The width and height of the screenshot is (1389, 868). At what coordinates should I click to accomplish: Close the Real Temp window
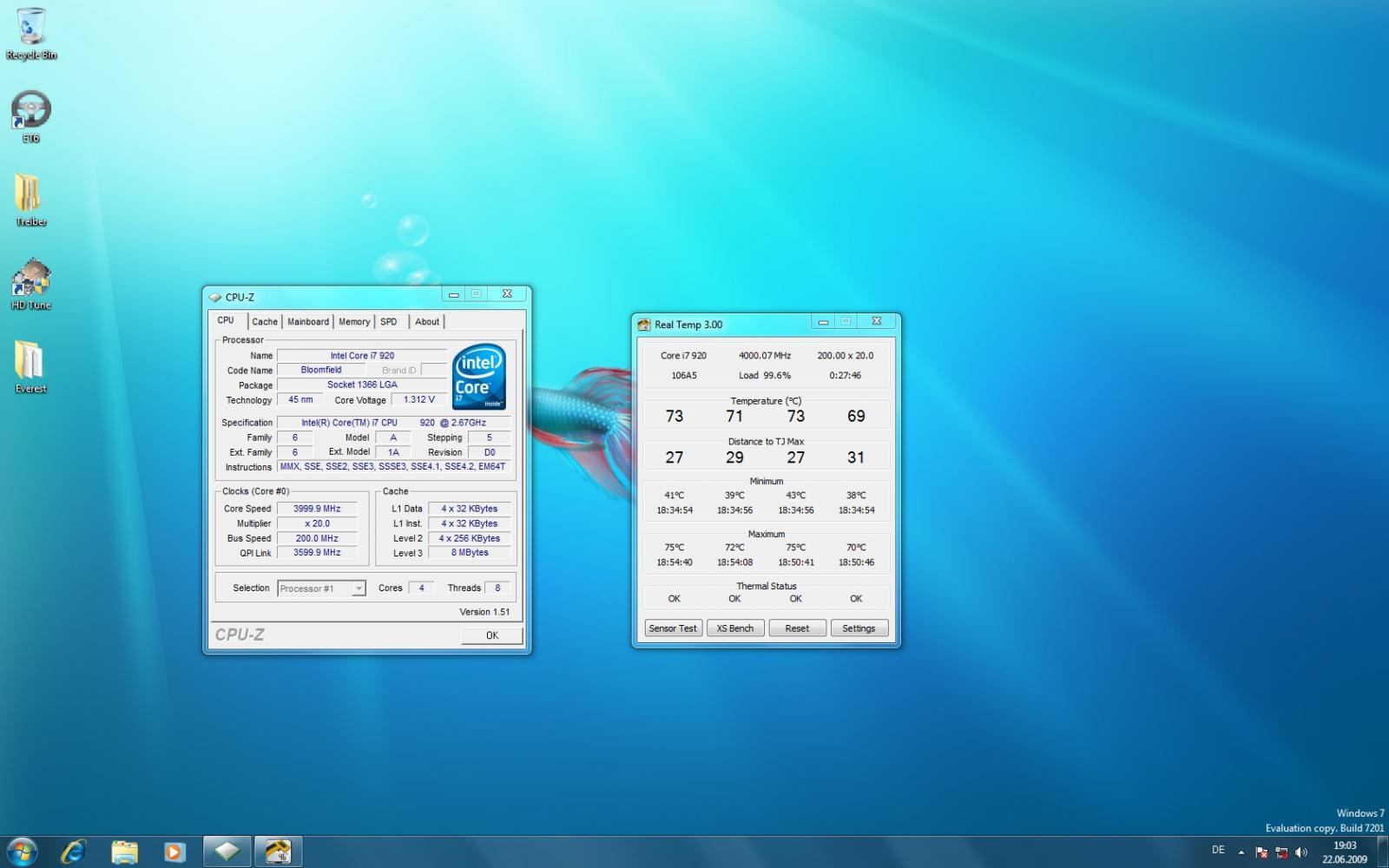pyautogui.click(x=877, y=322)
